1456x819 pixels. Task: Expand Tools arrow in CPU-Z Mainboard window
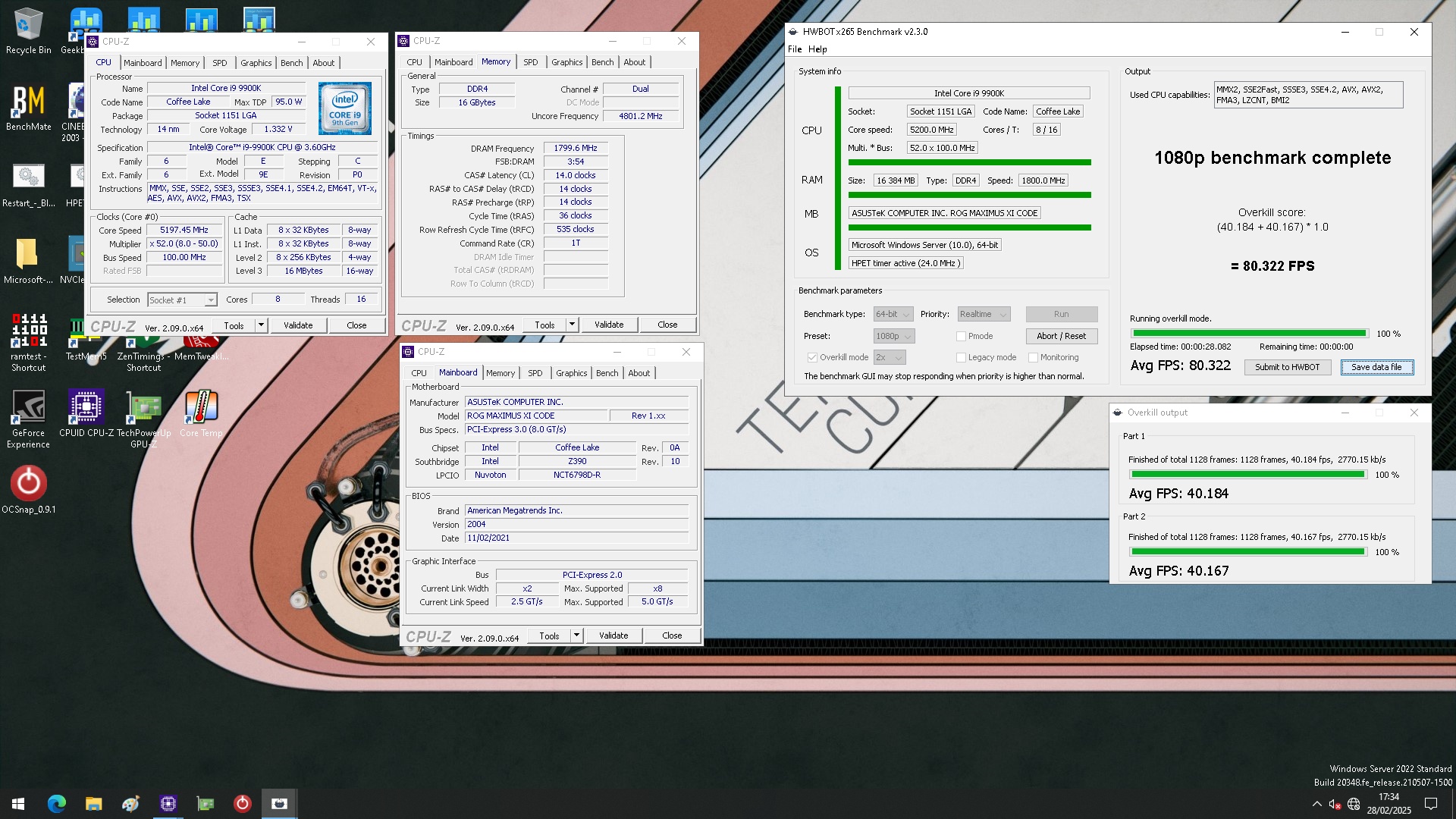tap(576, 635)
